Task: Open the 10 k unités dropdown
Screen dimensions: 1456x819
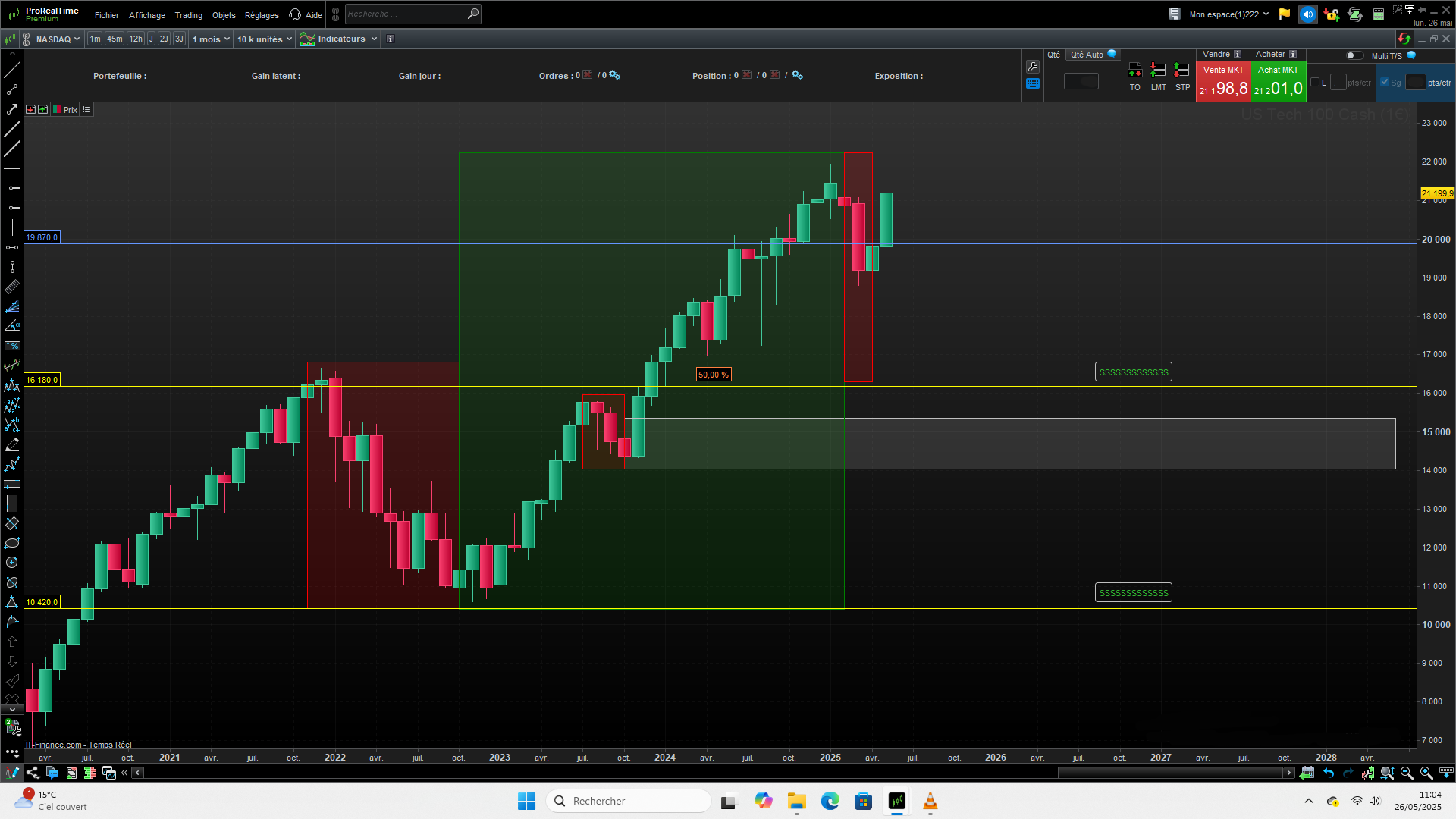Action: pos(264,39)
